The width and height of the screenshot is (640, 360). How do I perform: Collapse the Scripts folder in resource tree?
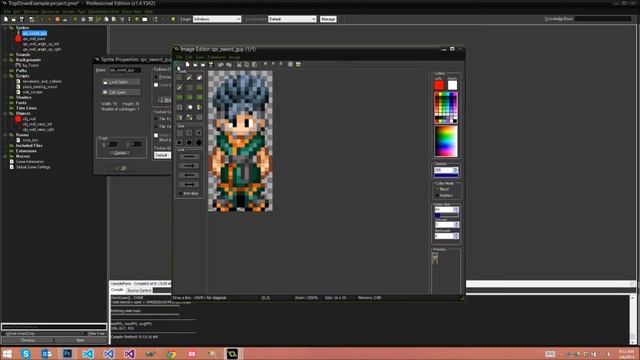tap(5, 76)
